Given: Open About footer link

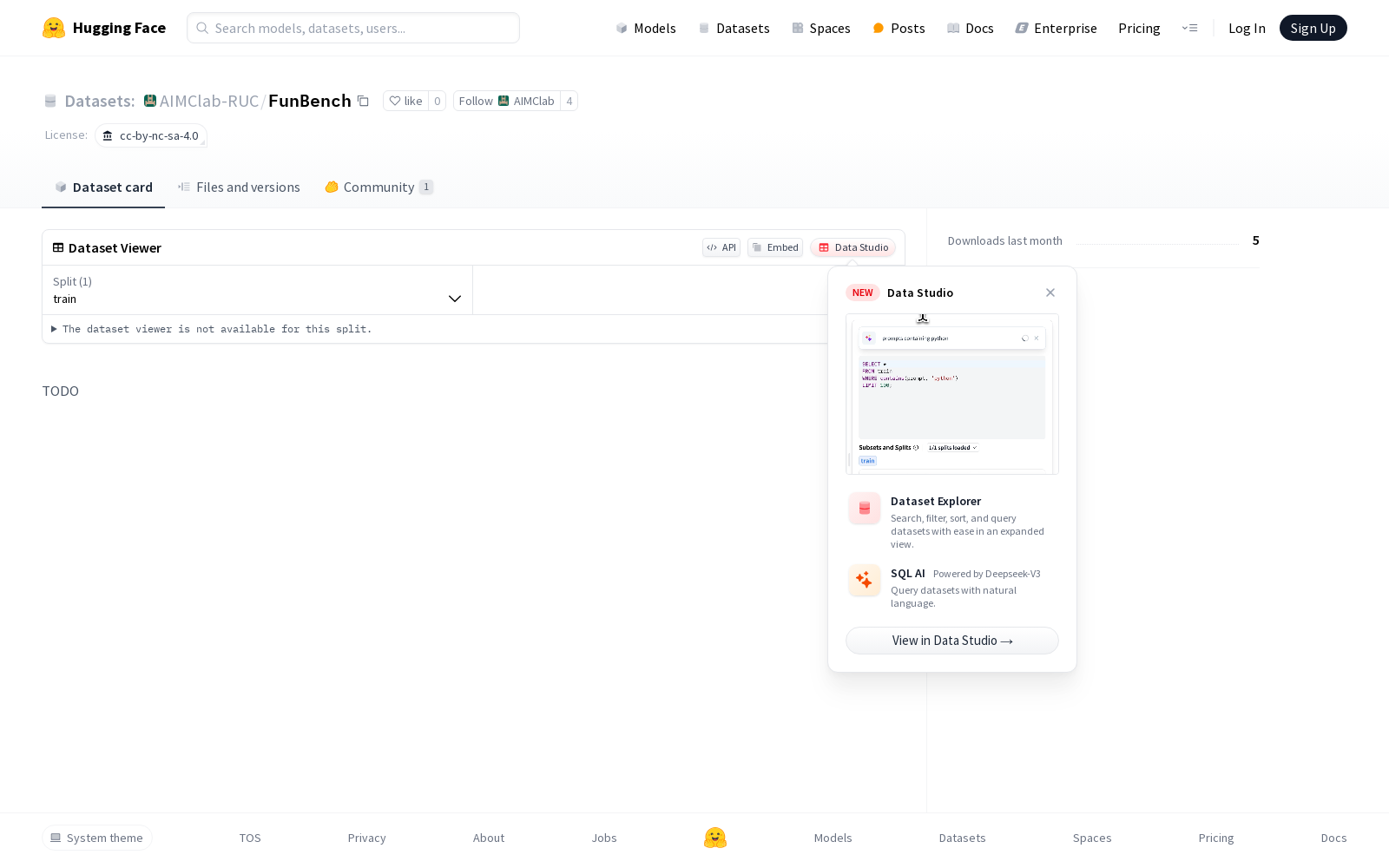Looking at the screenshot, I should (489, 838).
